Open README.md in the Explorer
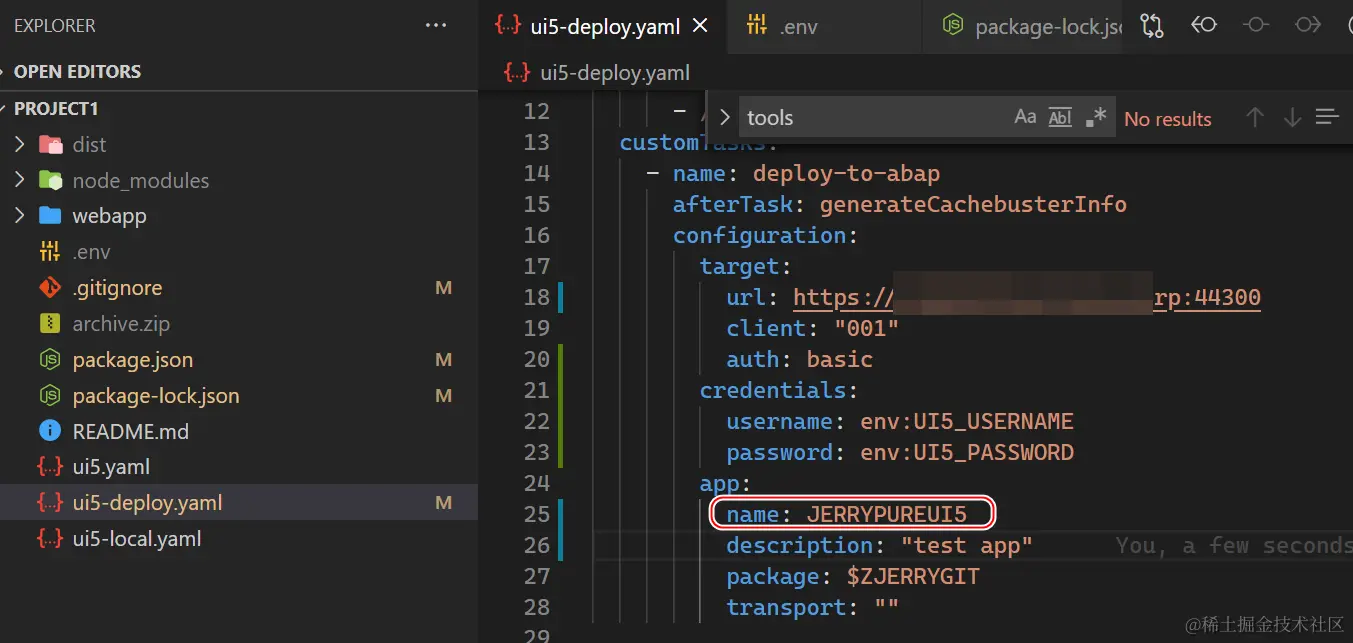The image size is (1353, 643). pos(239,432)
